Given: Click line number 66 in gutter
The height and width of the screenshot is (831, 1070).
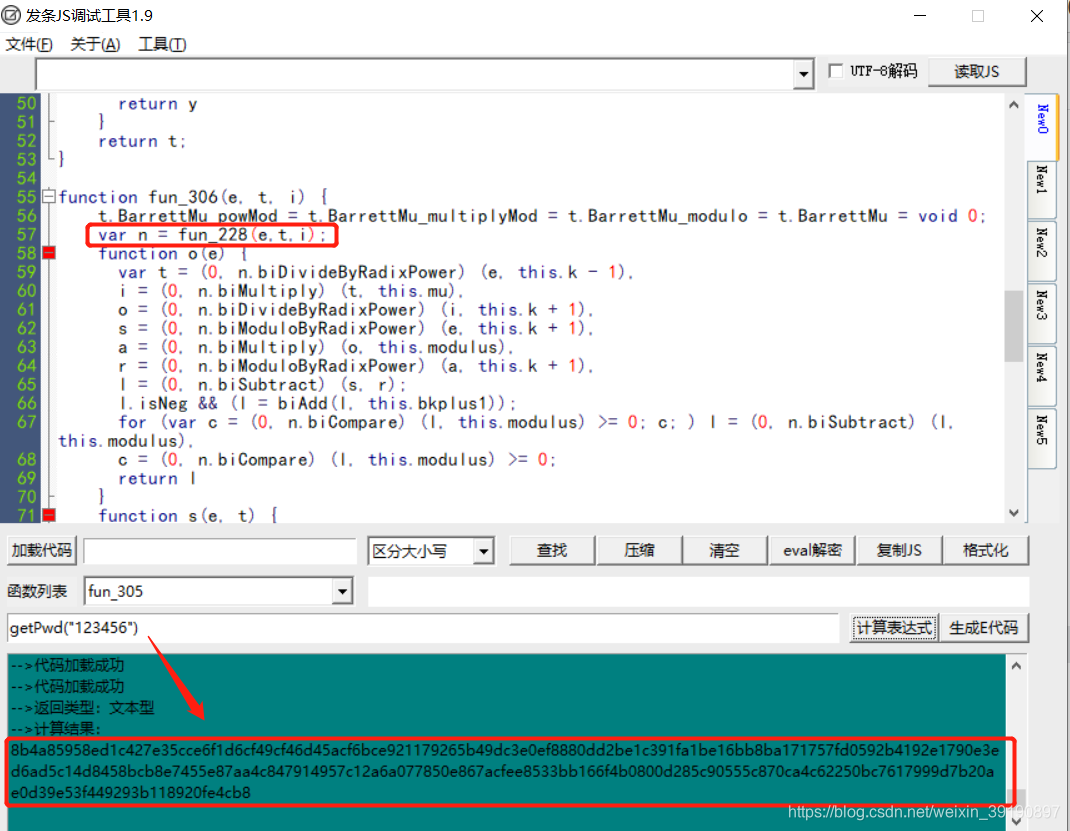Looking at the screenshot, I should [26, 403].
